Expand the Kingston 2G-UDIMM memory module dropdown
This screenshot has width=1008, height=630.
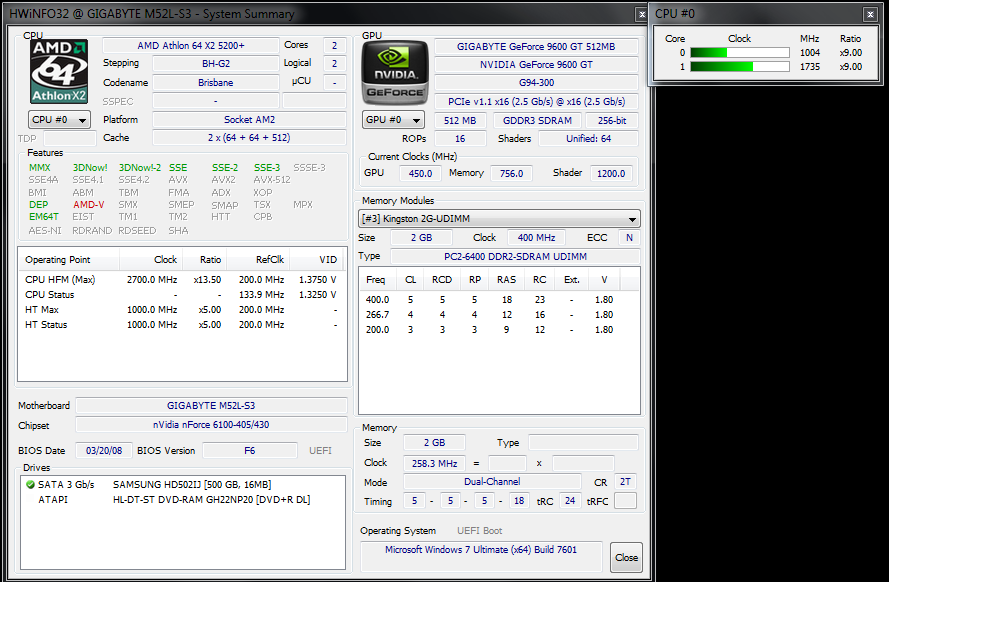click(499, 219)
